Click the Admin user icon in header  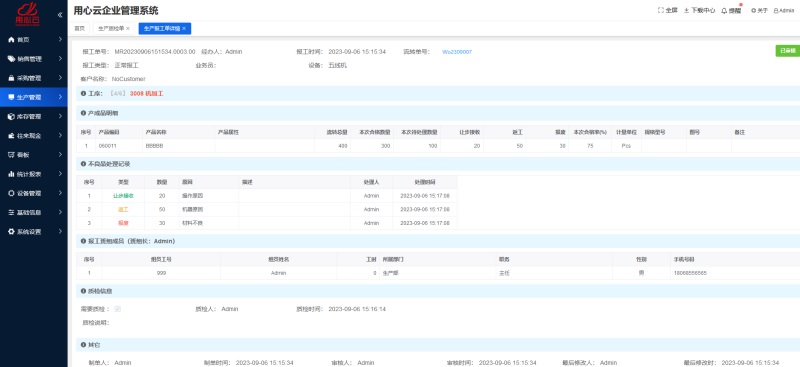776,10
